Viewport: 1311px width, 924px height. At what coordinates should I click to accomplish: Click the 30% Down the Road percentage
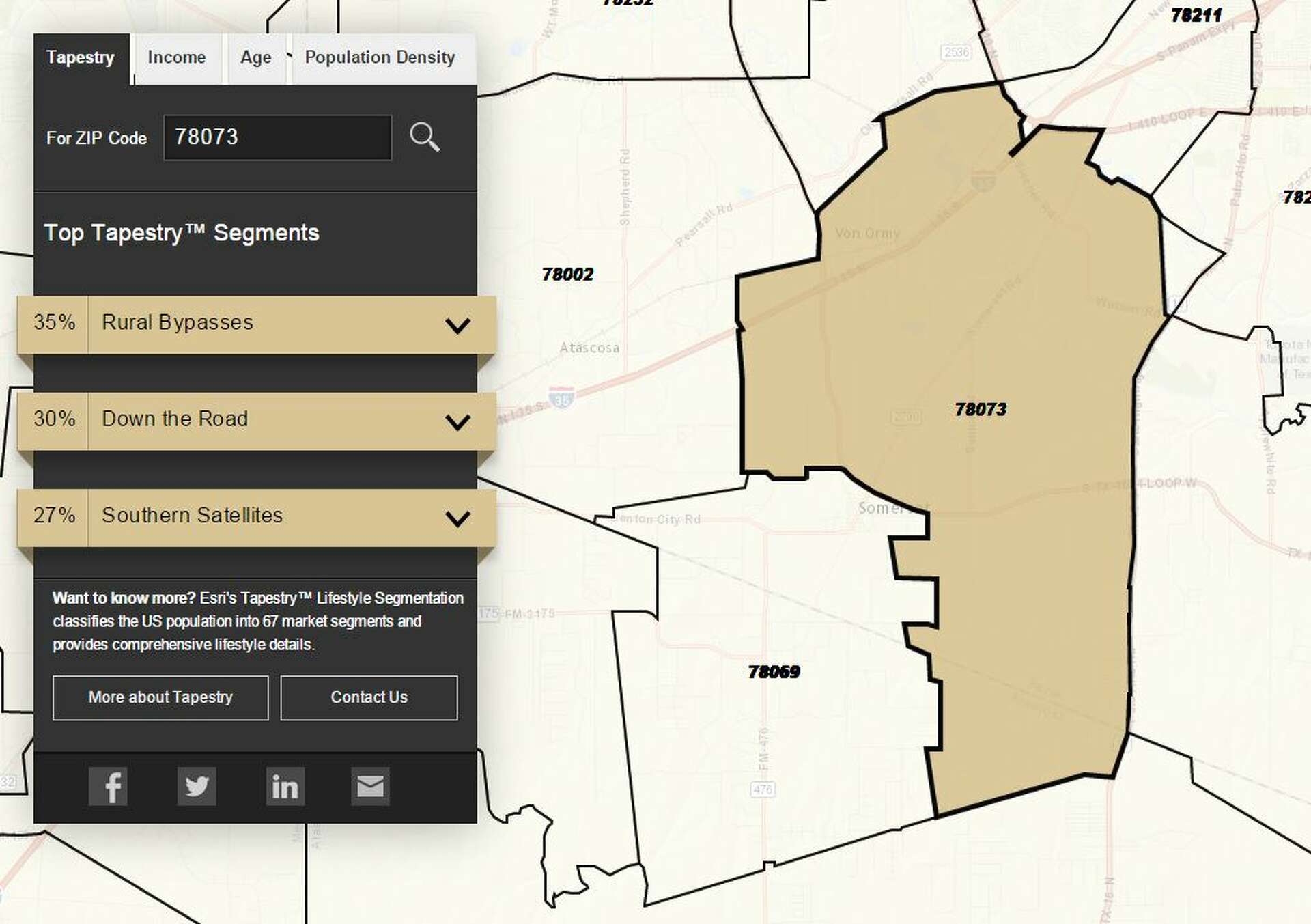click(x=54, y=419)
